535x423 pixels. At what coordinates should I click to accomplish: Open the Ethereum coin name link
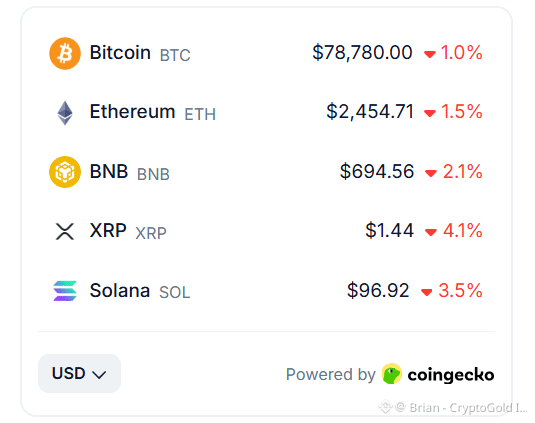(132, 112)
